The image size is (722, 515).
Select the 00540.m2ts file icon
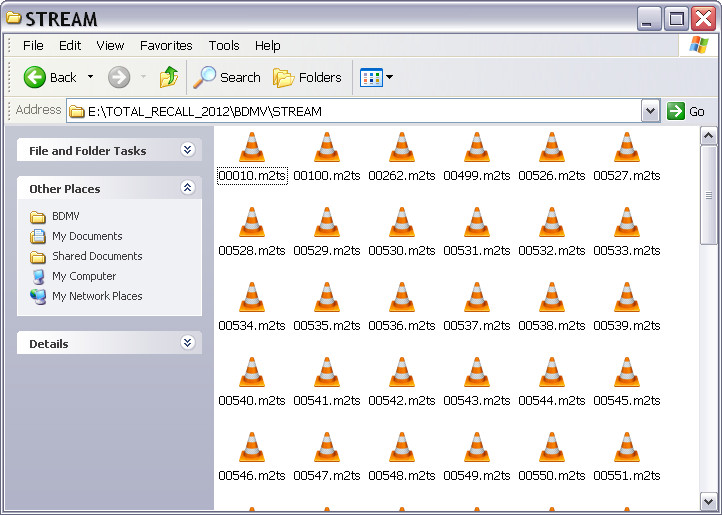(x=252, y=373)
